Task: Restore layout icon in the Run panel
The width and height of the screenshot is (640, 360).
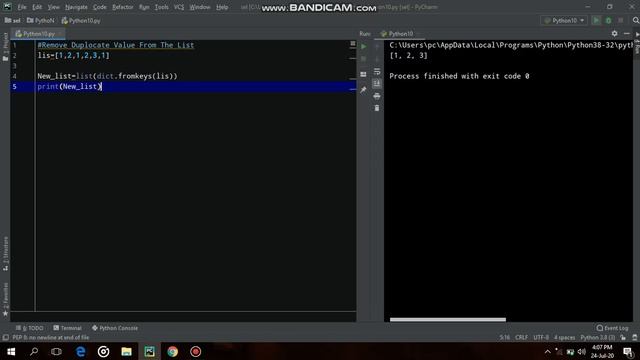Action: tap(363, 74)
